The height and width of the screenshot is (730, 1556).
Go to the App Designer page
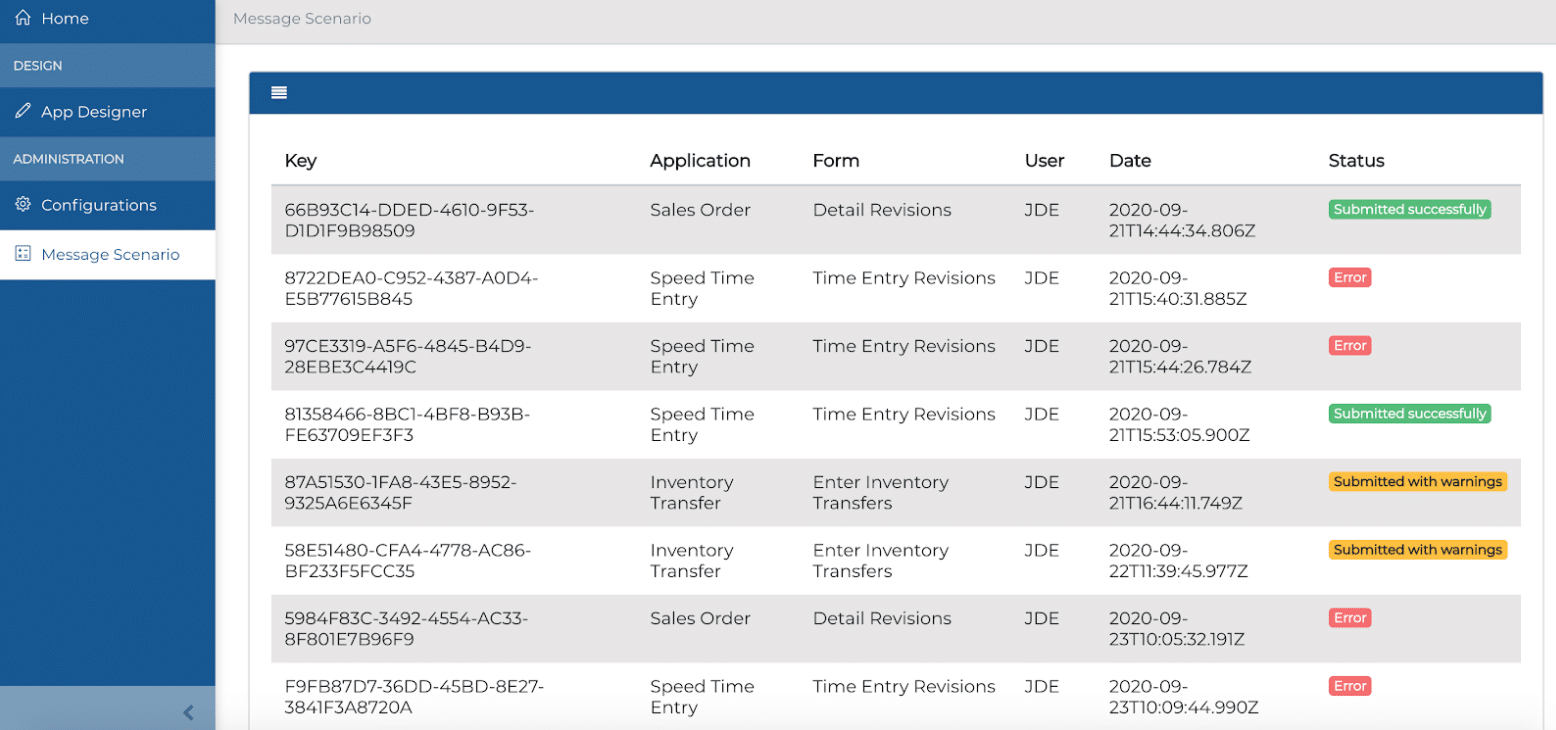click(x=94, y=112)
